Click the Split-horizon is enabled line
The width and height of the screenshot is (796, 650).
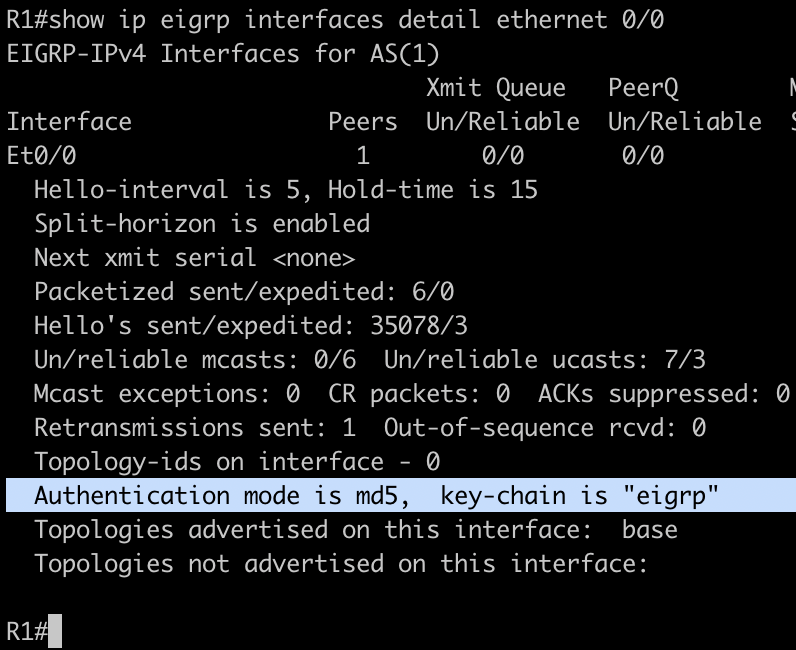[201, 223]
